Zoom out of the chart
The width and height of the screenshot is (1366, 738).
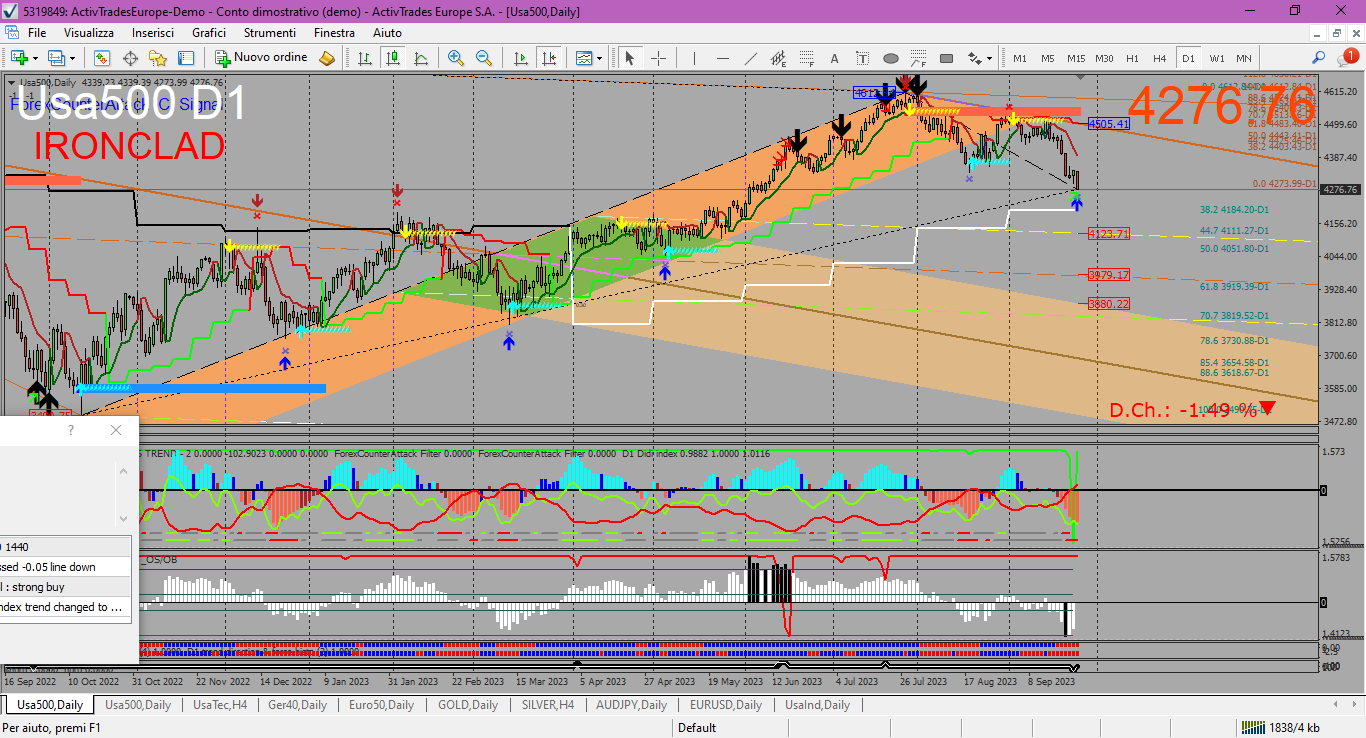pos(484,58)
